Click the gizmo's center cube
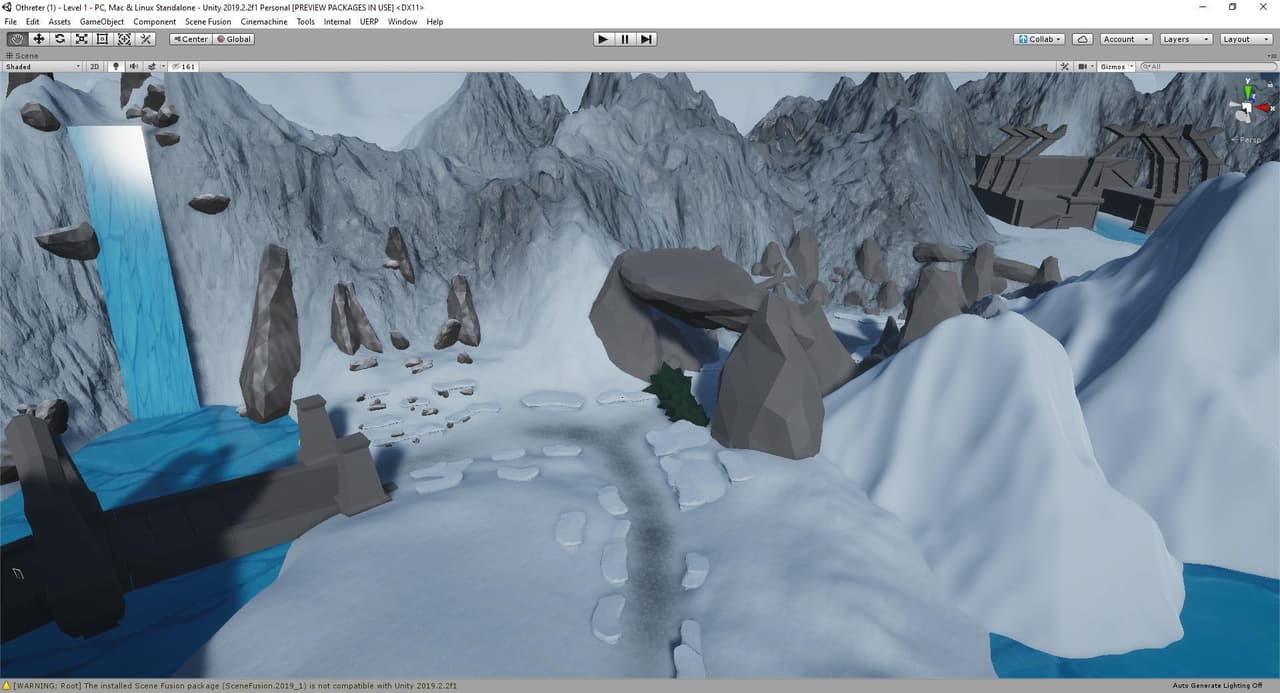The image size is (1280, 693). coord(1246,107)
